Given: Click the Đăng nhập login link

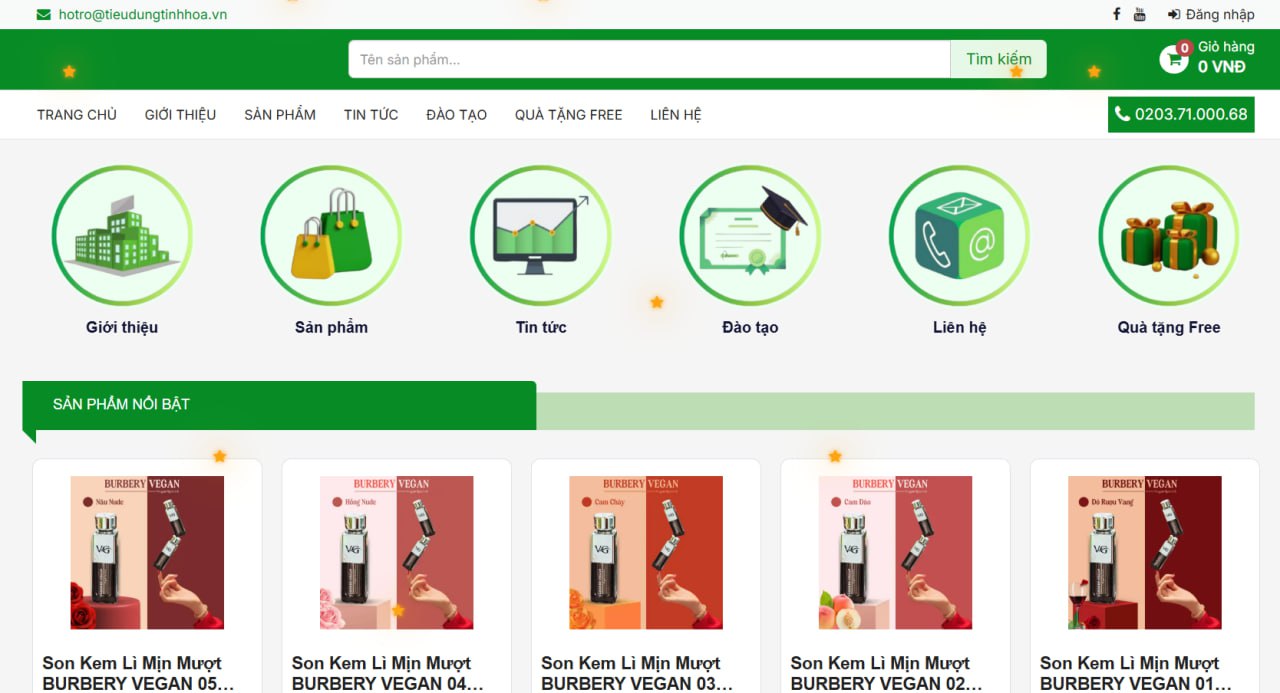Looking at the screenshot, I should pyautogui.click(x=1211, y=14).
